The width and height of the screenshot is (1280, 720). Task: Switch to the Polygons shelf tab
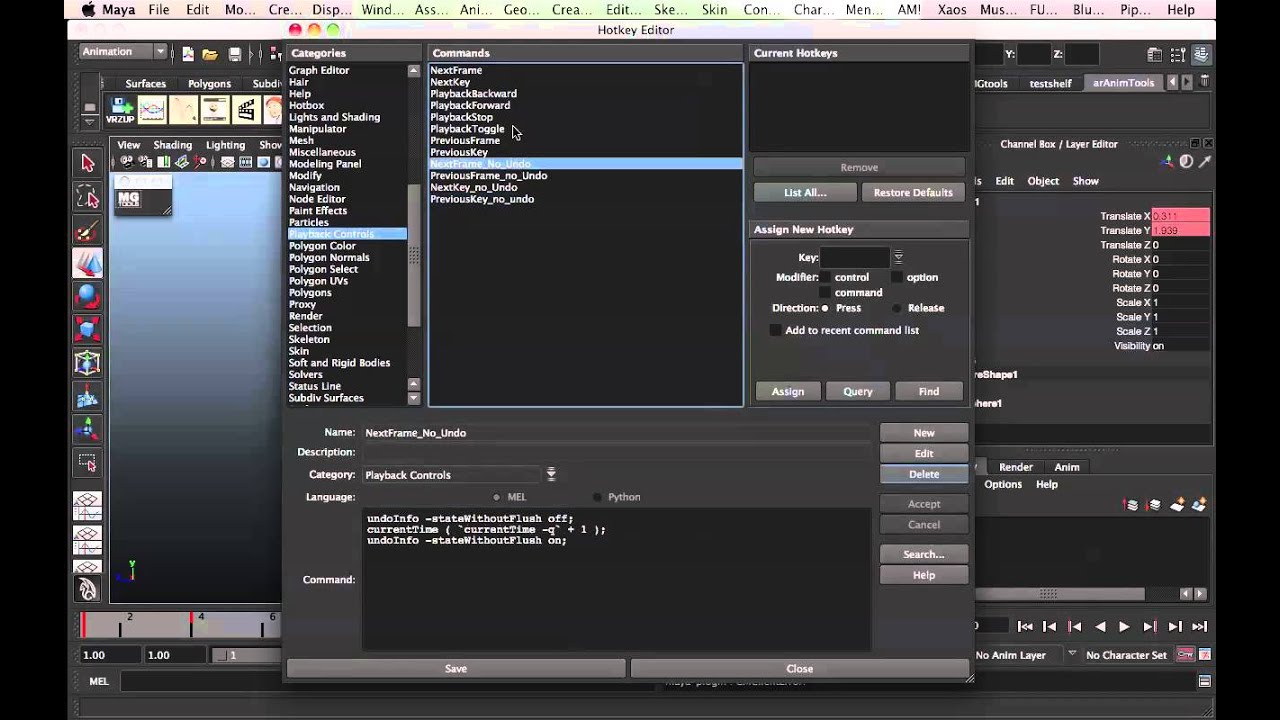coord(209,84)
